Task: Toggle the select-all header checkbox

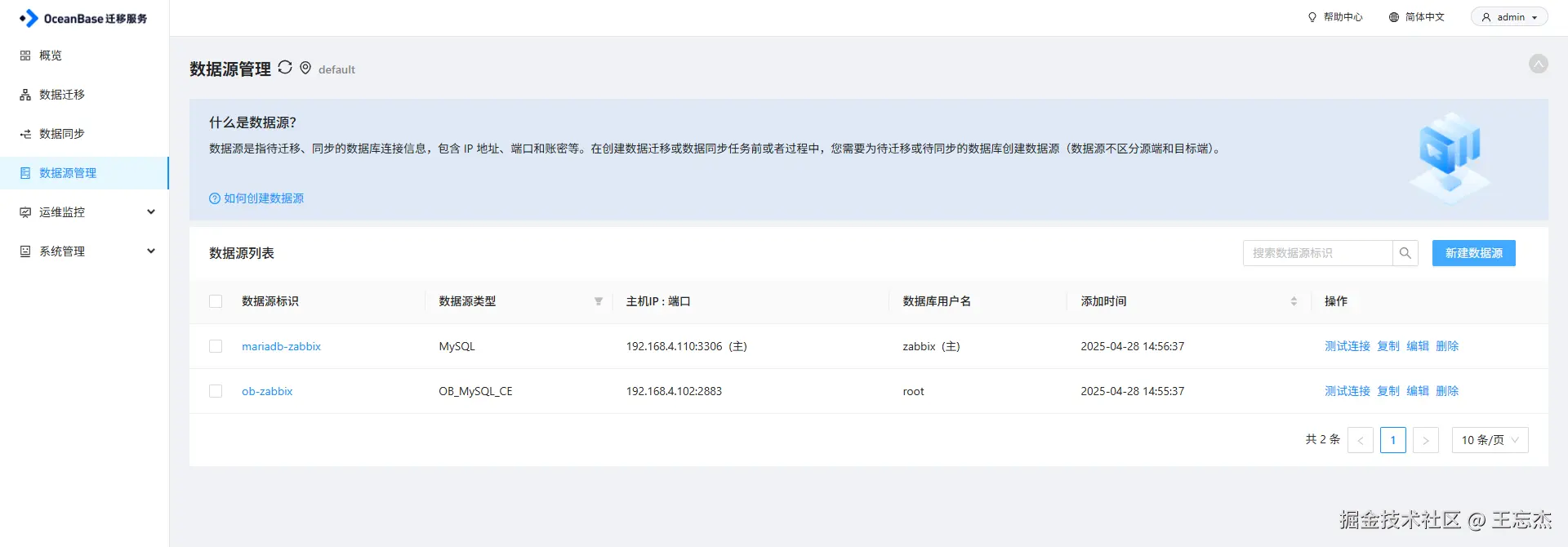Action: coord(216,301)
